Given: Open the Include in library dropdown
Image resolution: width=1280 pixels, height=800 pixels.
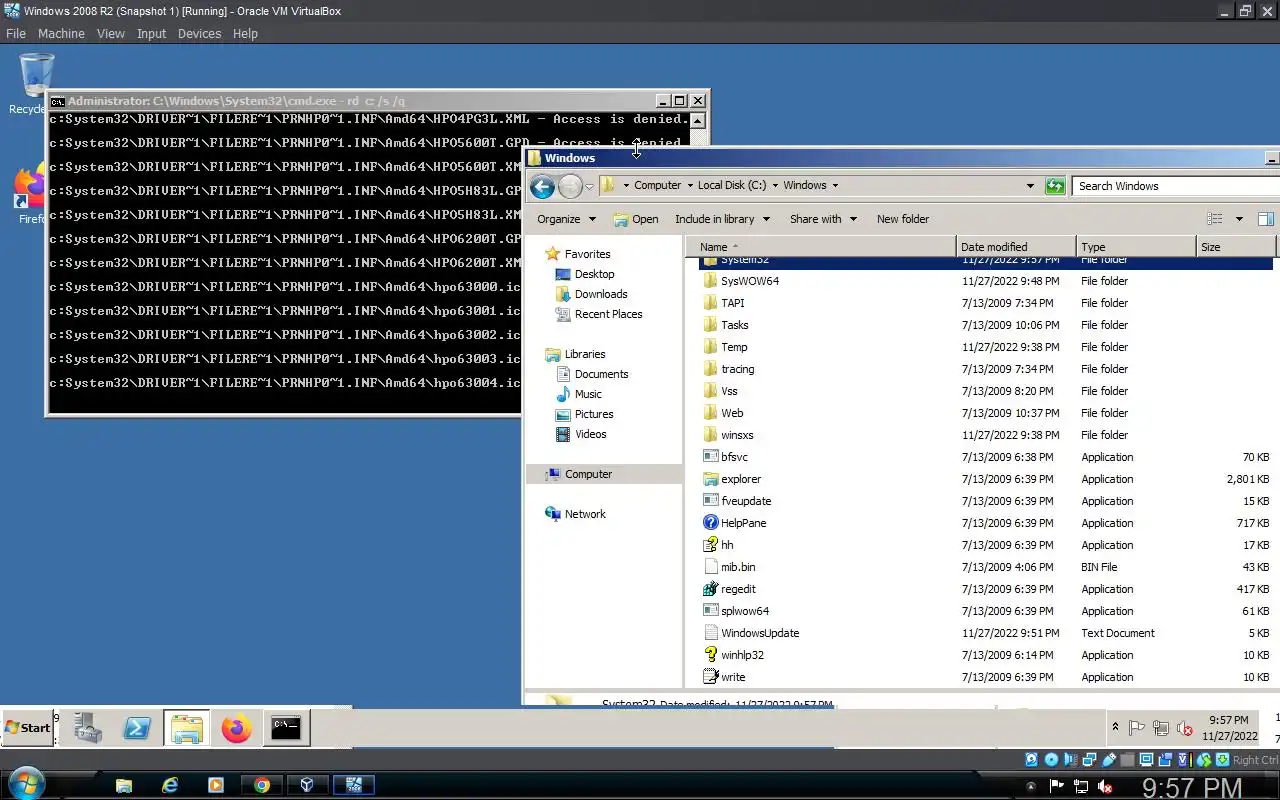Looking at the screenshot, I should (723, 219).
